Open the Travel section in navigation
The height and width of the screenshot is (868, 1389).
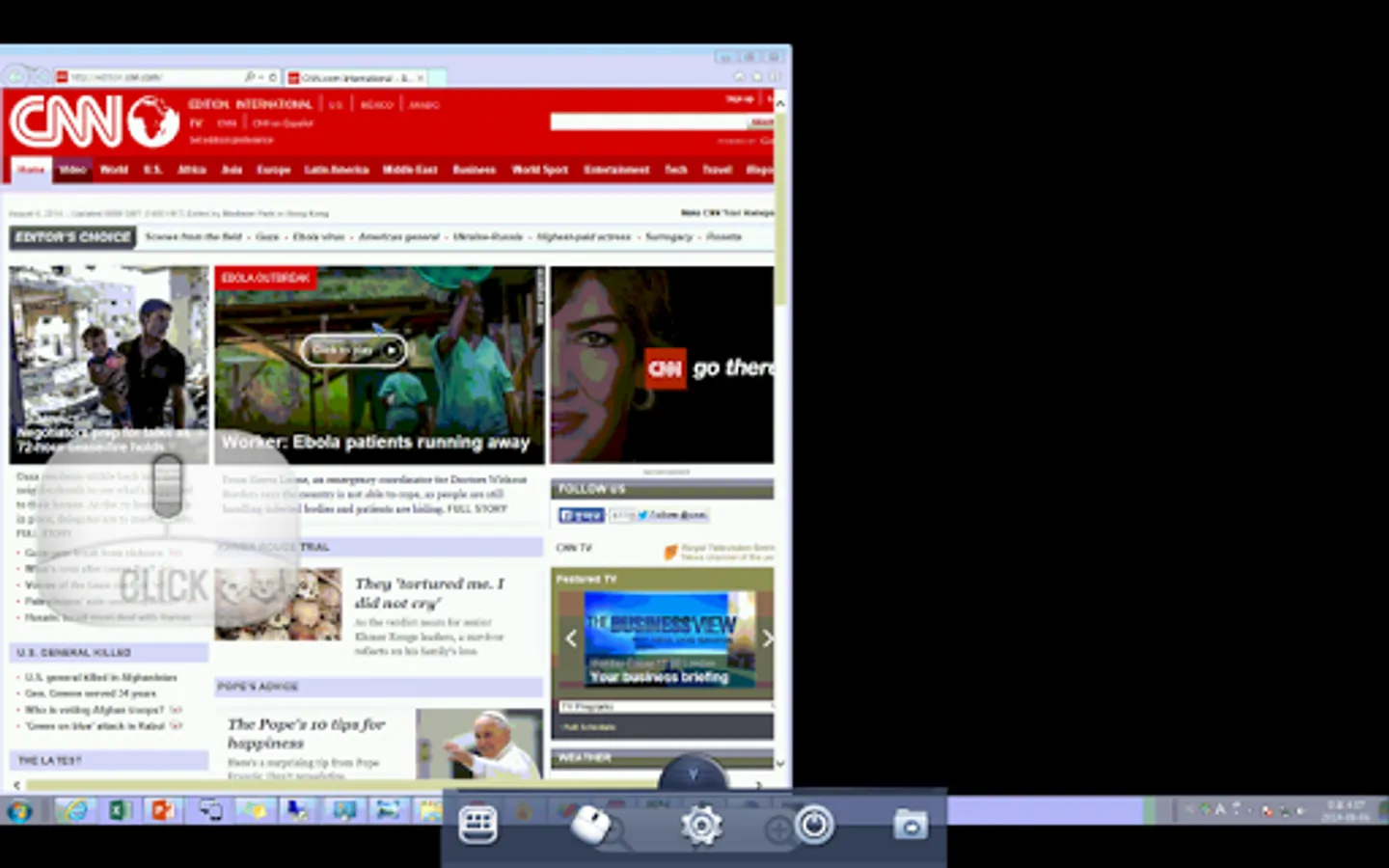717,170
